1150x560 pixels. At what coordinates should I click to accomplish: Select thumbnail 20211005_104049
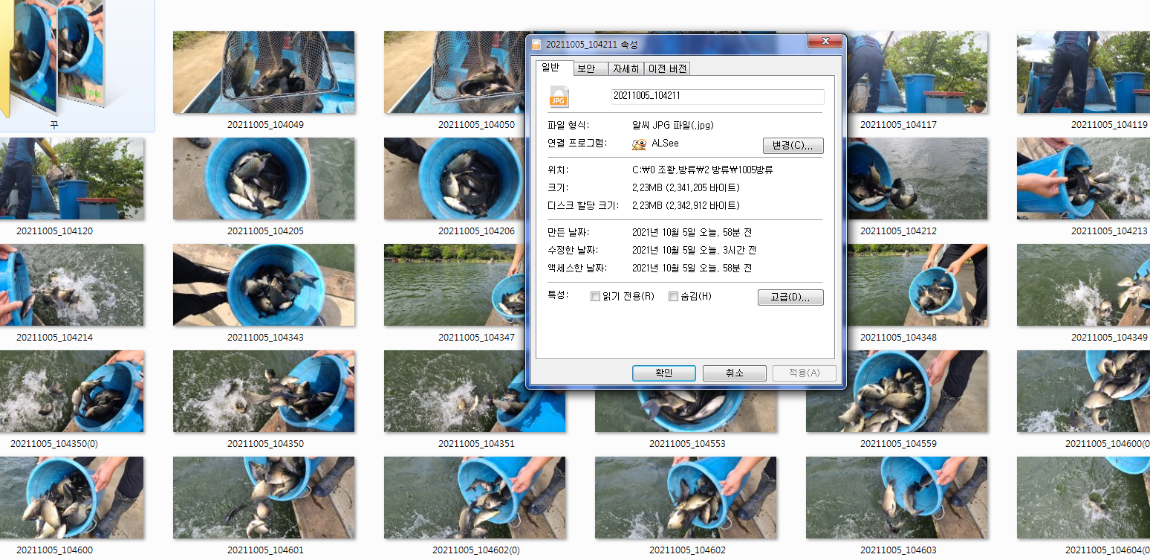click(263, 72)
